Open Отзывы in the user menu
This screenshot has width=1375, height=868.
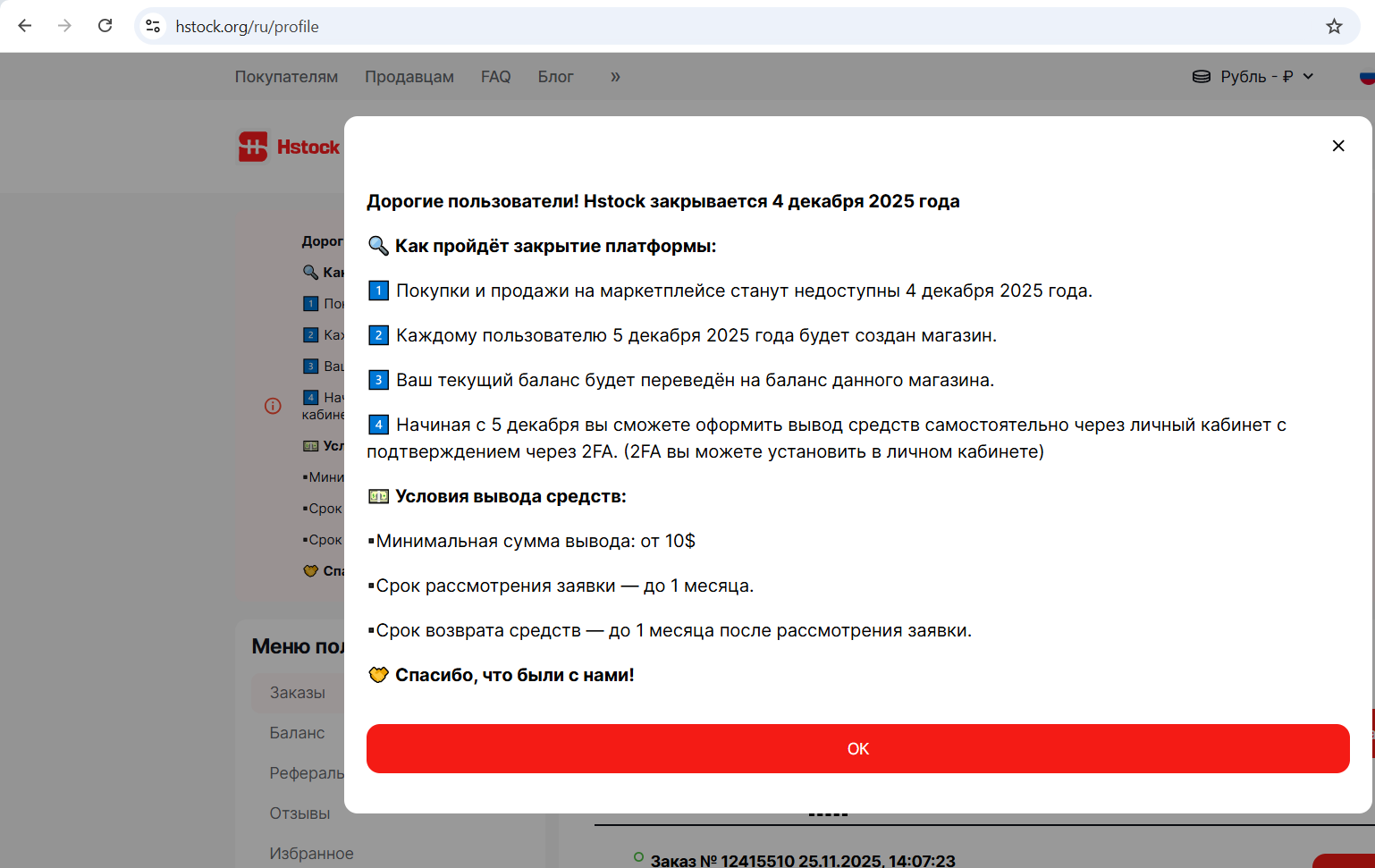(300, 813)
